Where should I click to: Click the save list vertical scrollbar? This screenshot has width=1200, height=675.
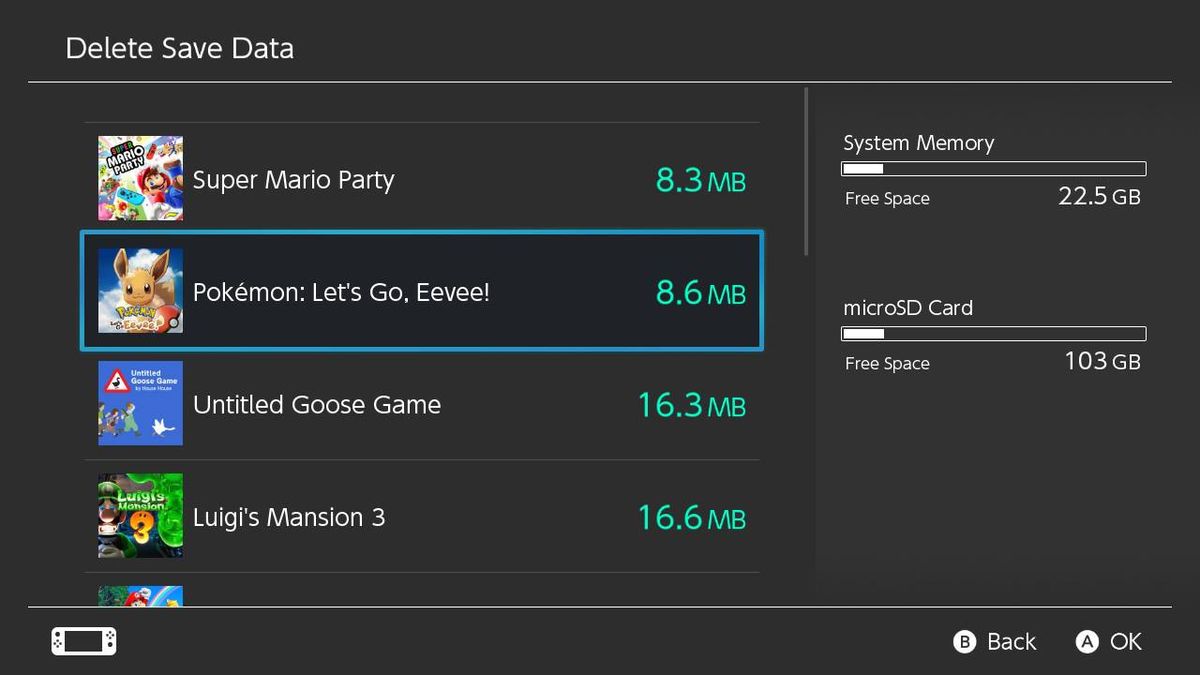[x=806, y=172]
